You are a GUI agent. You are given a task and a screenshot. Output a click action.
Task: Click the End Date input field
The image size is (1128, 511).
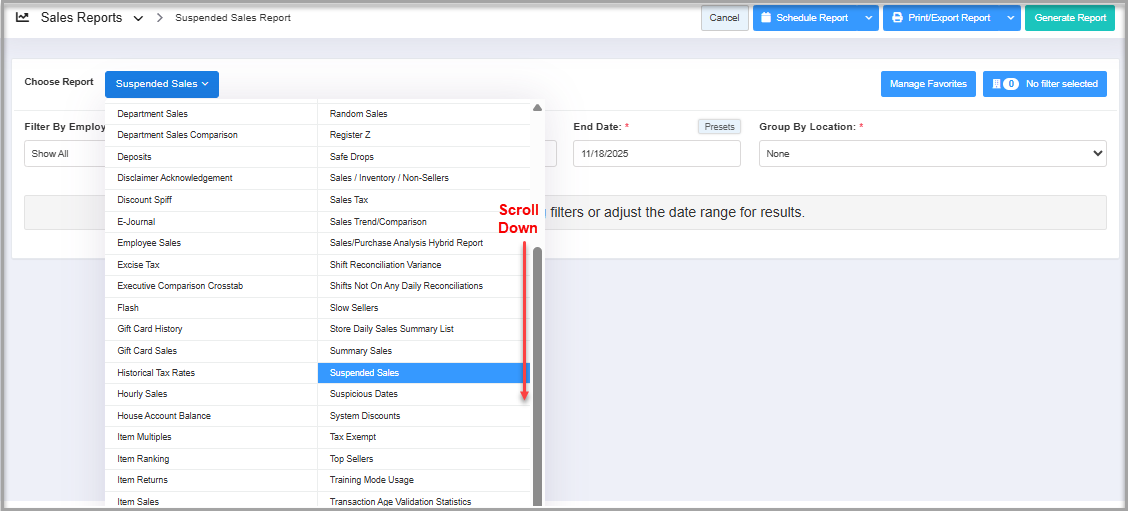click(656, 154)
